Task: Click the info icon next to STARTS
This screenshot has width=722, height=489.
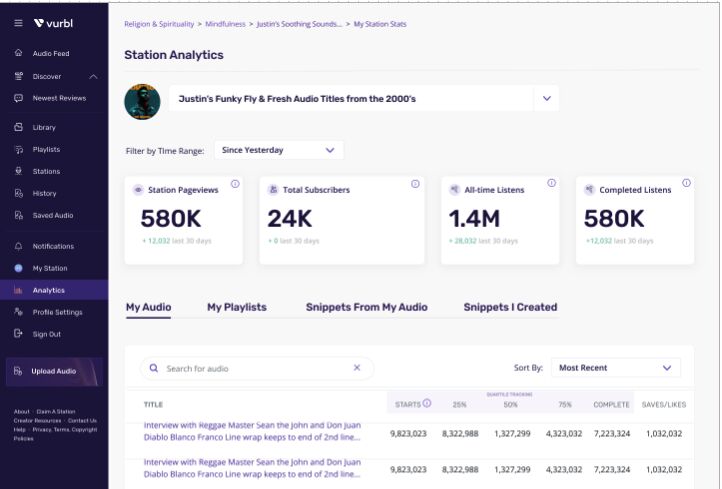Action: point(427,403)
